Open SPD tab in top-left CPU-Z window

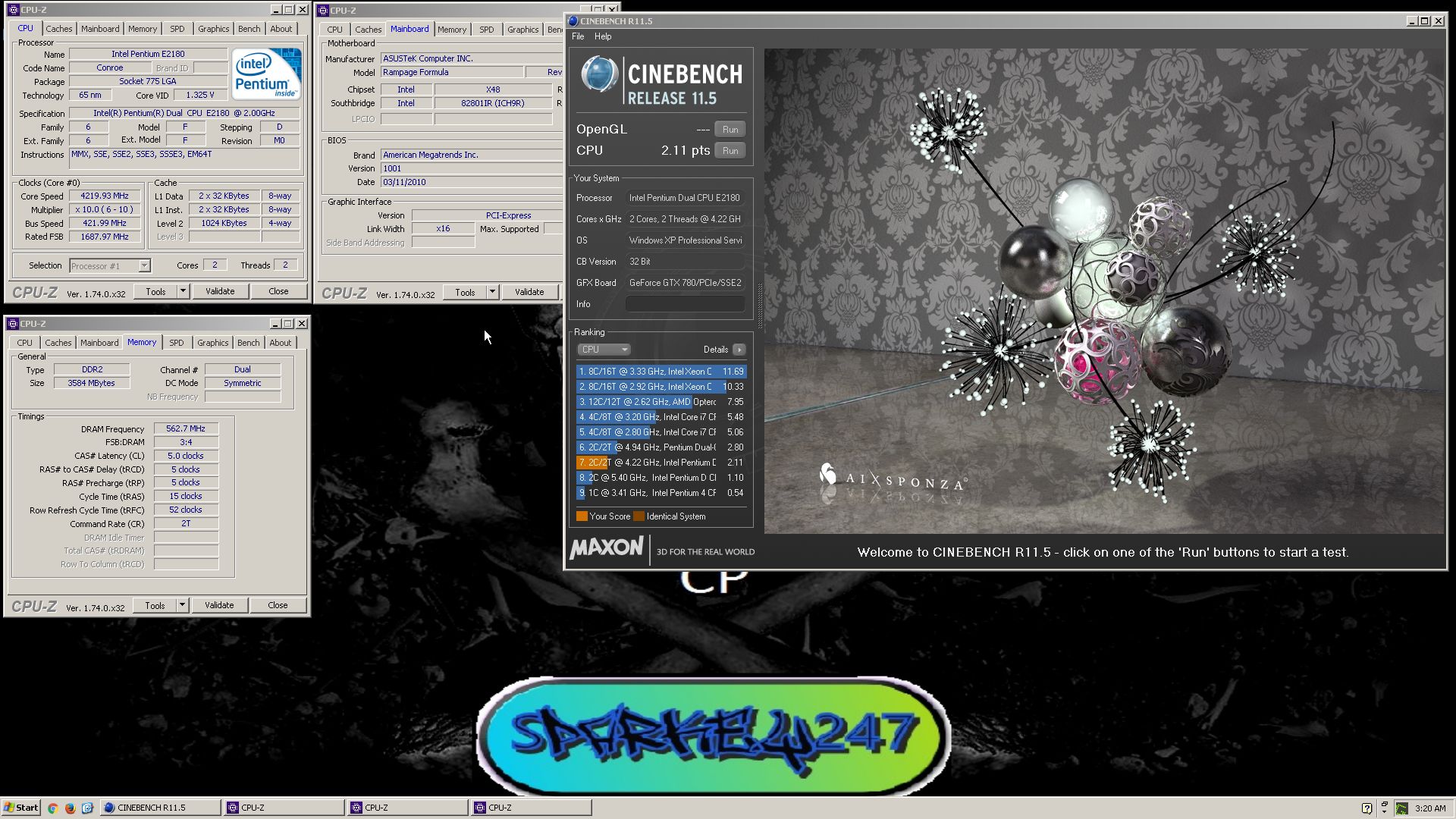177,29
